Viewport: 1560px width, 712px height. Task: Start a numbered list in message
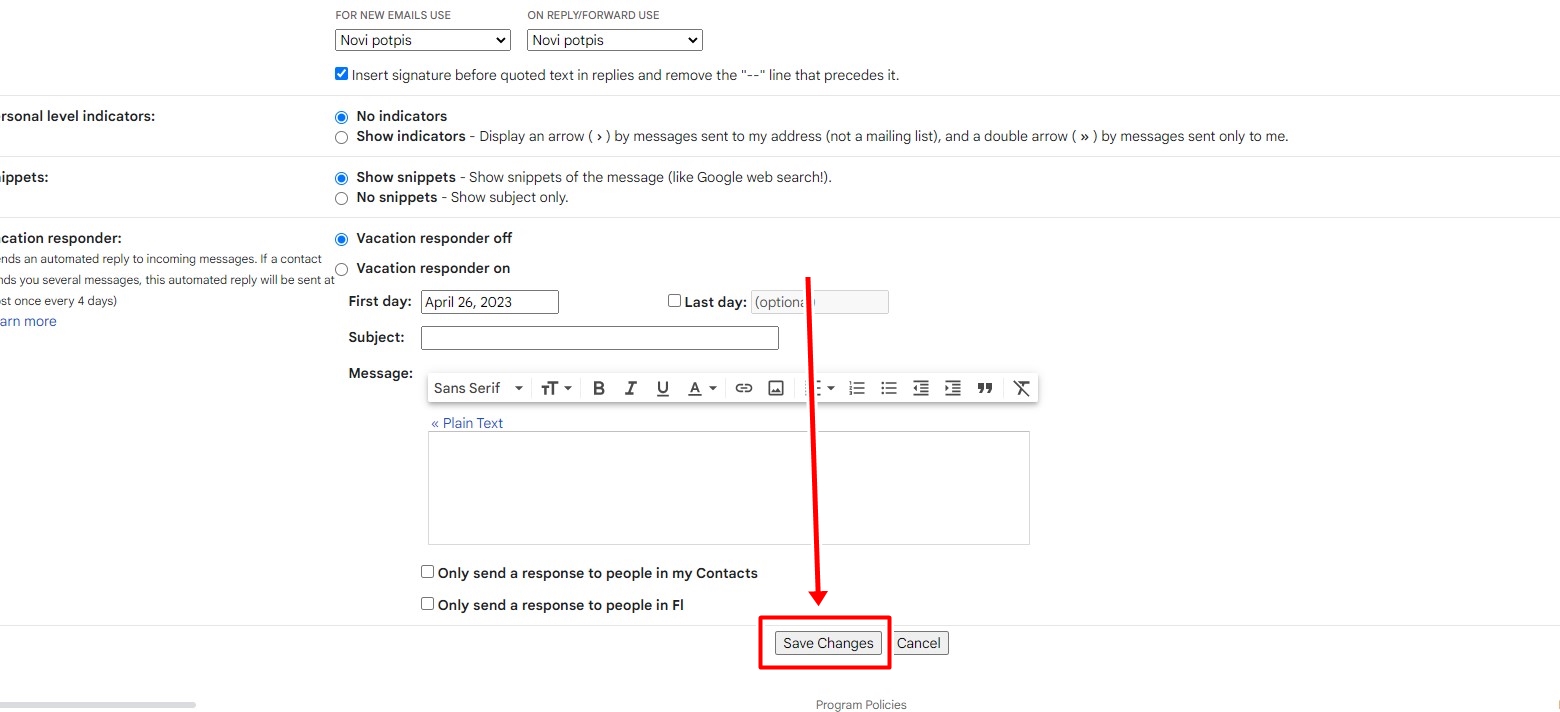pyautogui.click(x=857, y=388)
